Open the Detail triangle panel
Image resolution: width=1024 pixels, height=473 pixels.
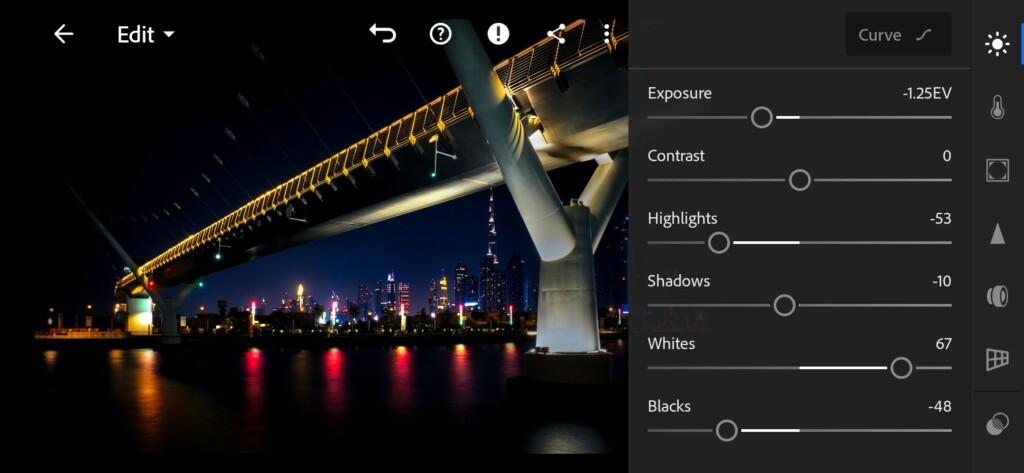tap(997, 233)
